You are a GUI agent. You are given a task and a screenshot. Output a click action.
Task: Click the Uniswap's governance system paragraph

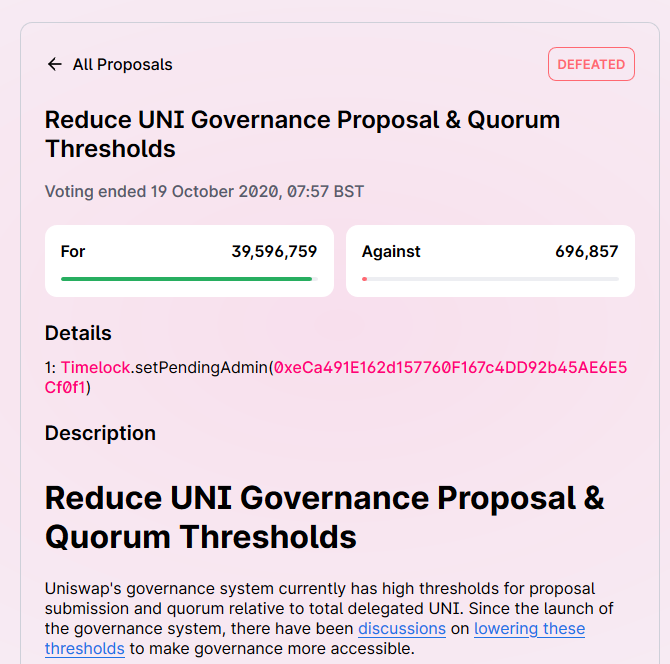(329, 619)
